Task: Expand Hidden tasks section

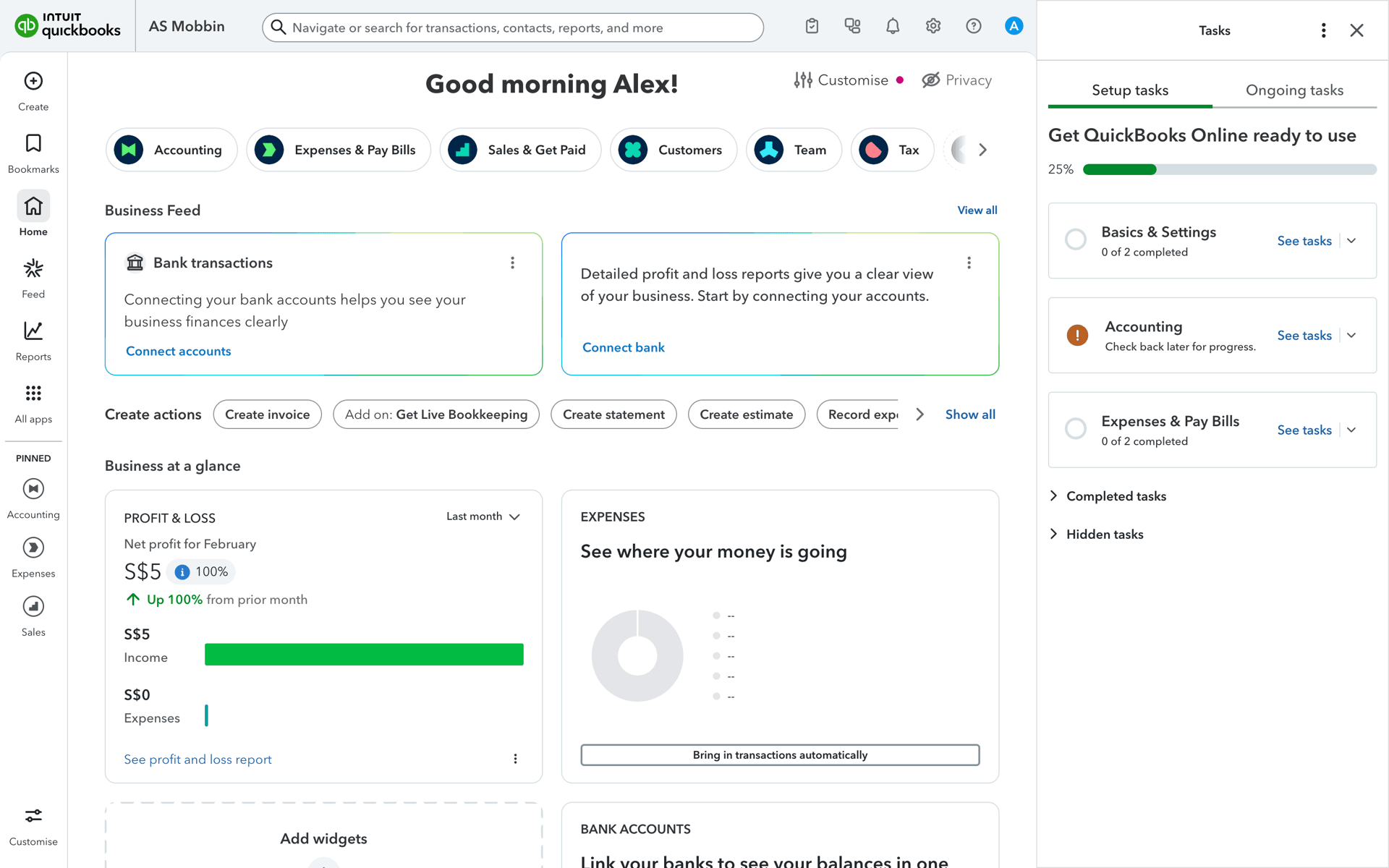Action: (x=1096, y=535)
